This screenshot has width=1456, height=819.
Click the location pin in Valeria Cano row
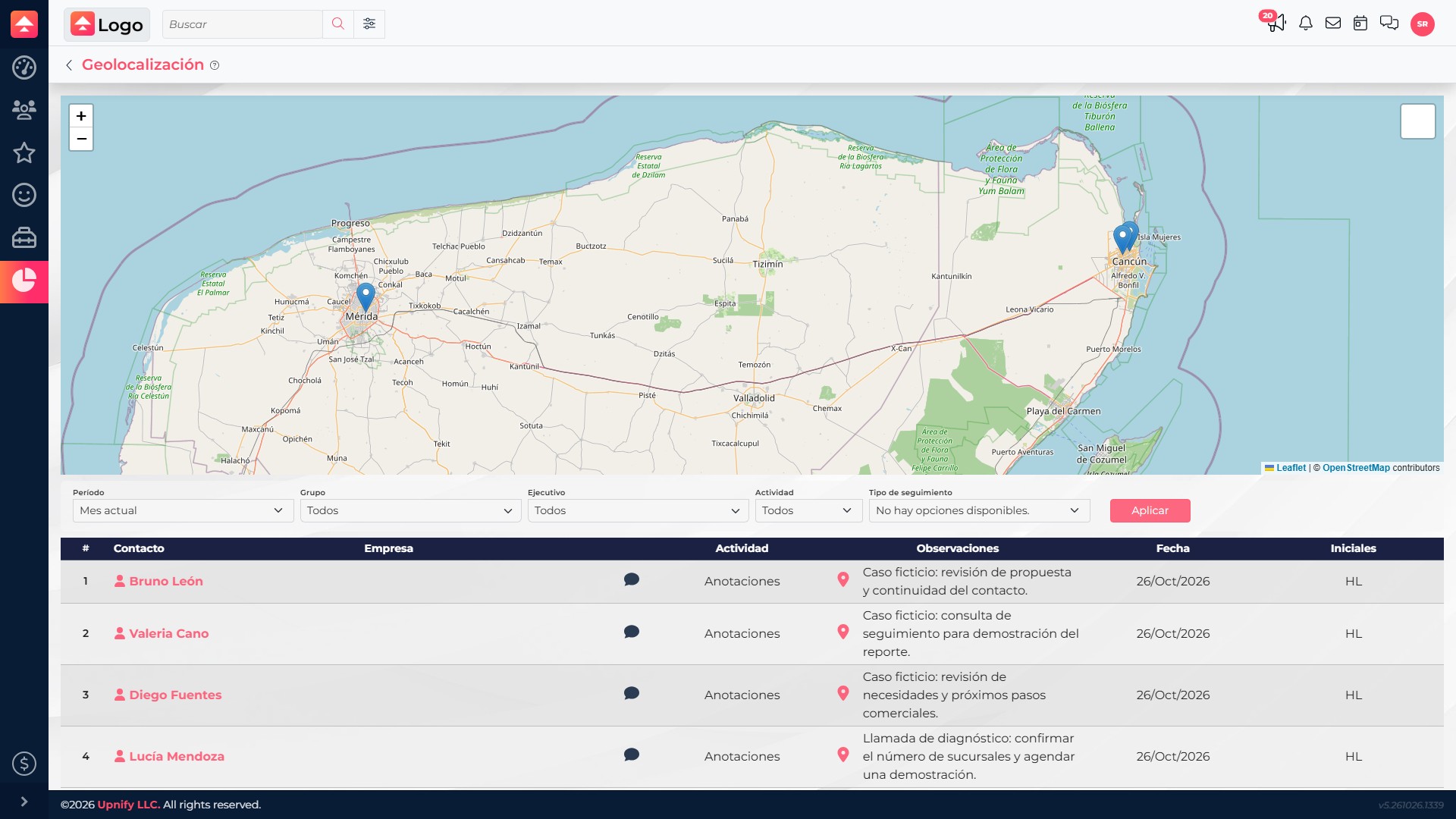[843, 632]
